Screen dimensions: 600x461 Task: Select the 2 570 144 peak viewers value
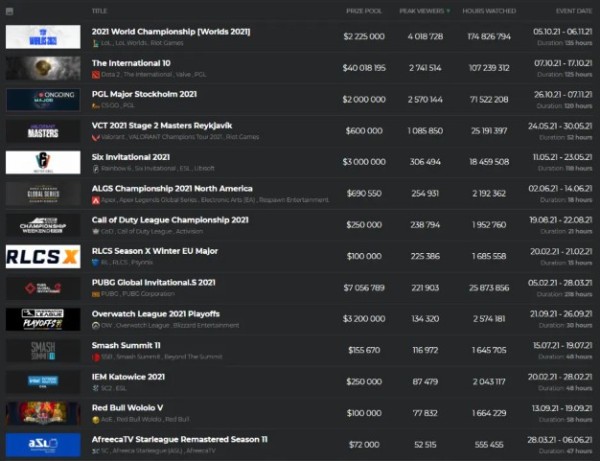click(425, 99)
